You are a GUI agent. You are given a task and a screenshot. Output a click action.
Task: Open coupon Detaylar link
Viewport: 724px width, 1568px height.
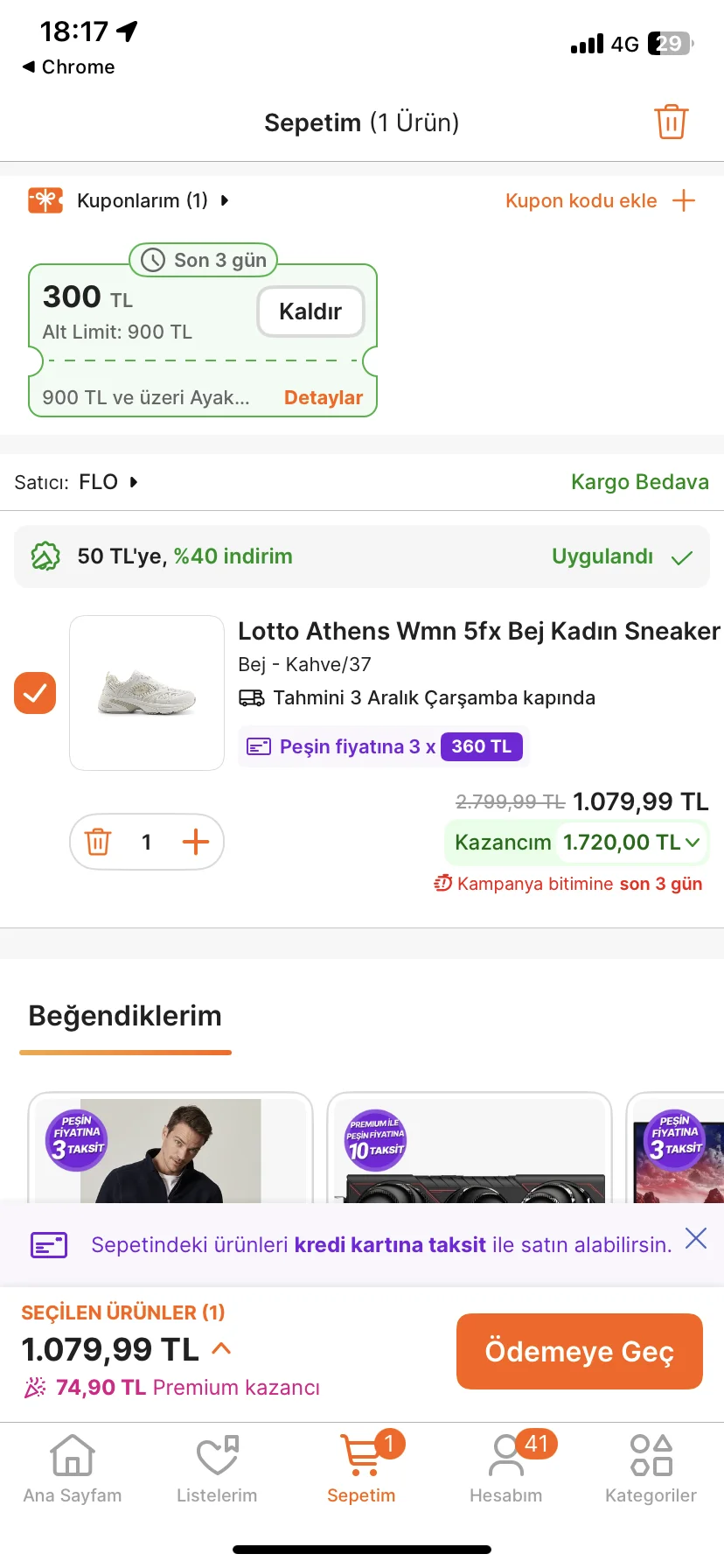click(323, 397)
